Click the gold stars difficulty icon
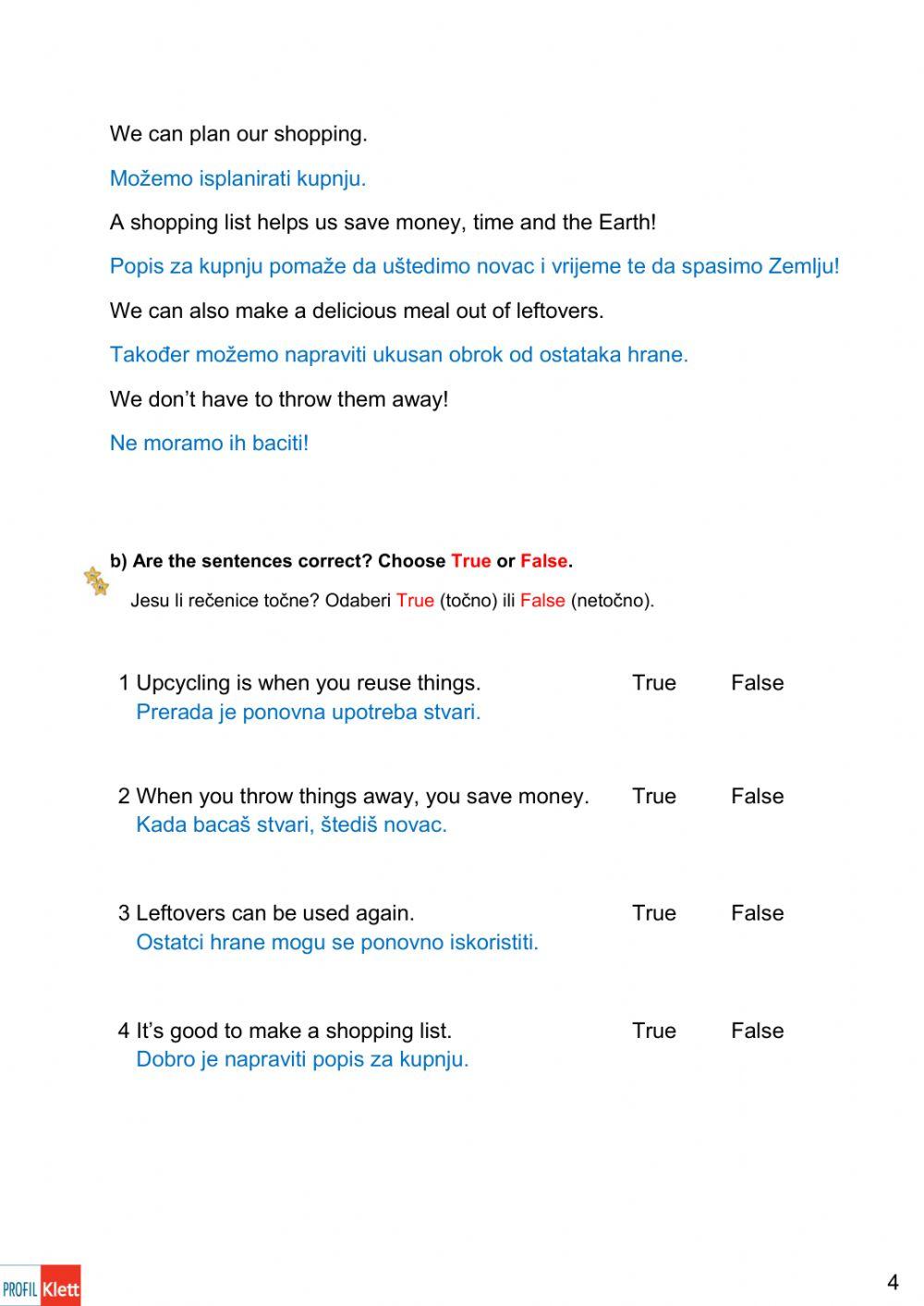The height and width of the screenshot is (1306, 924). click(96, 581)
